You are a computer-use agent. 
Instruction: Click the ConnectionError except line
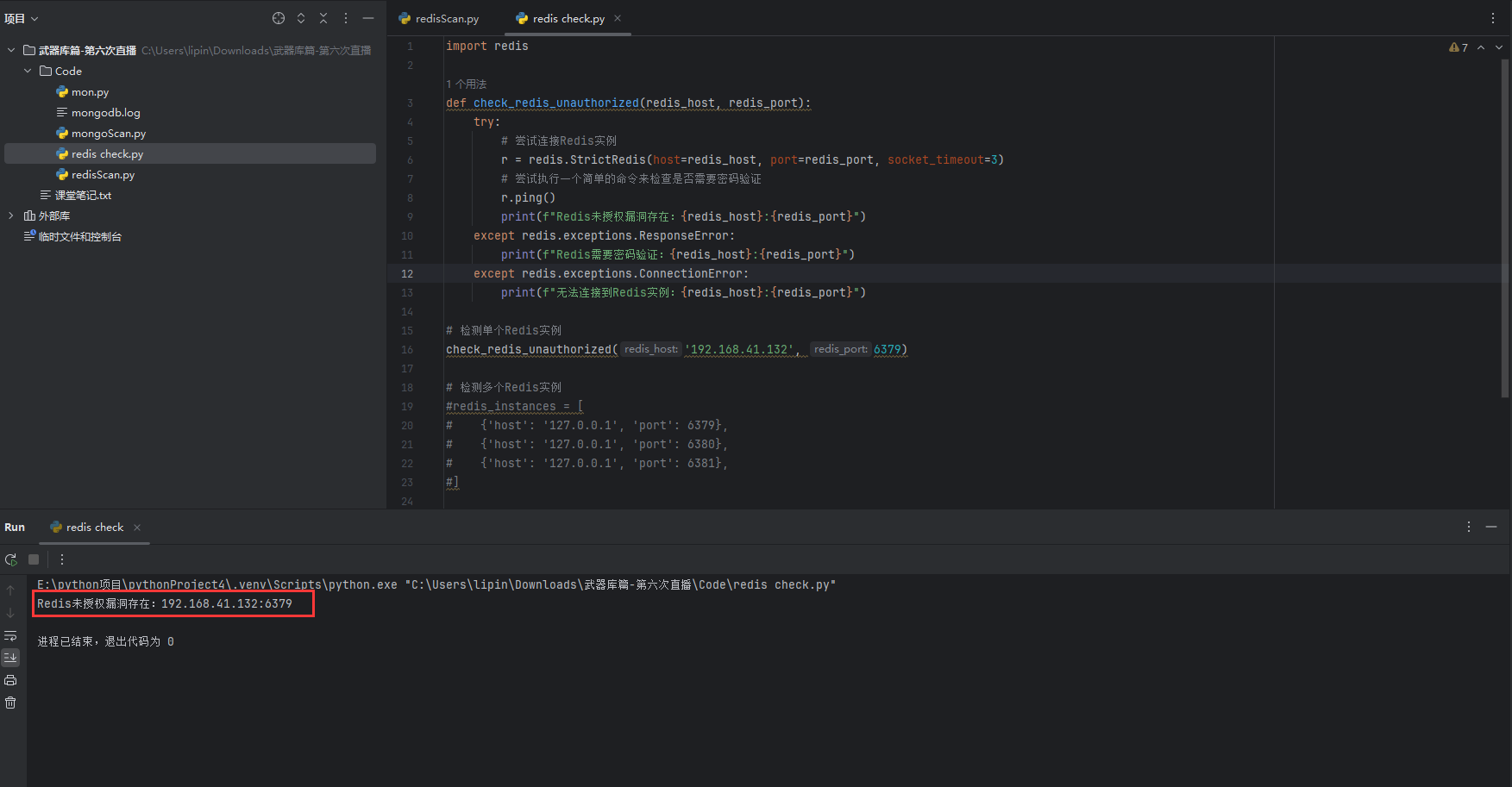612,274
